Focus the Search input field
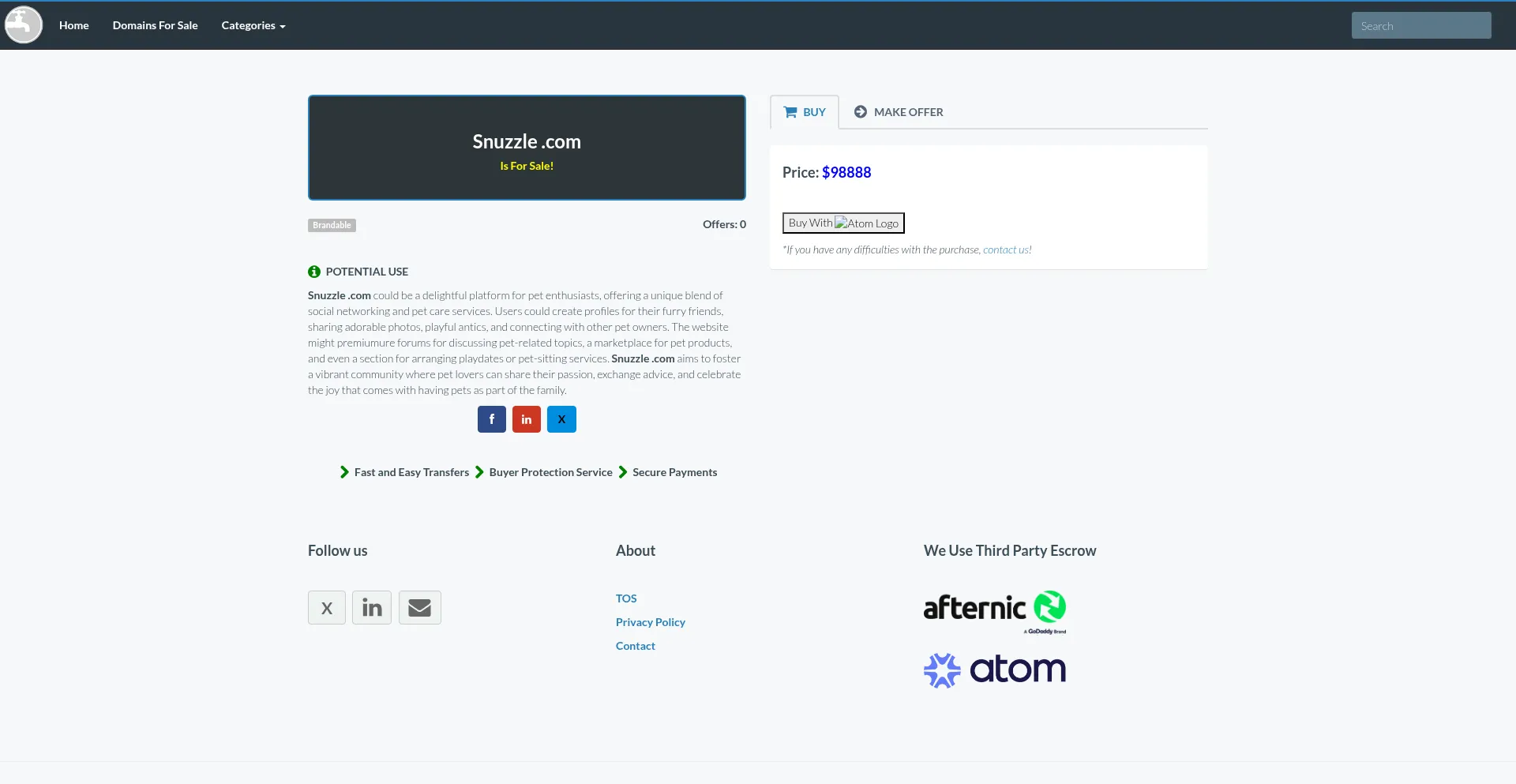Viewport: 1516px width, 784px height. pos(1420,26)
